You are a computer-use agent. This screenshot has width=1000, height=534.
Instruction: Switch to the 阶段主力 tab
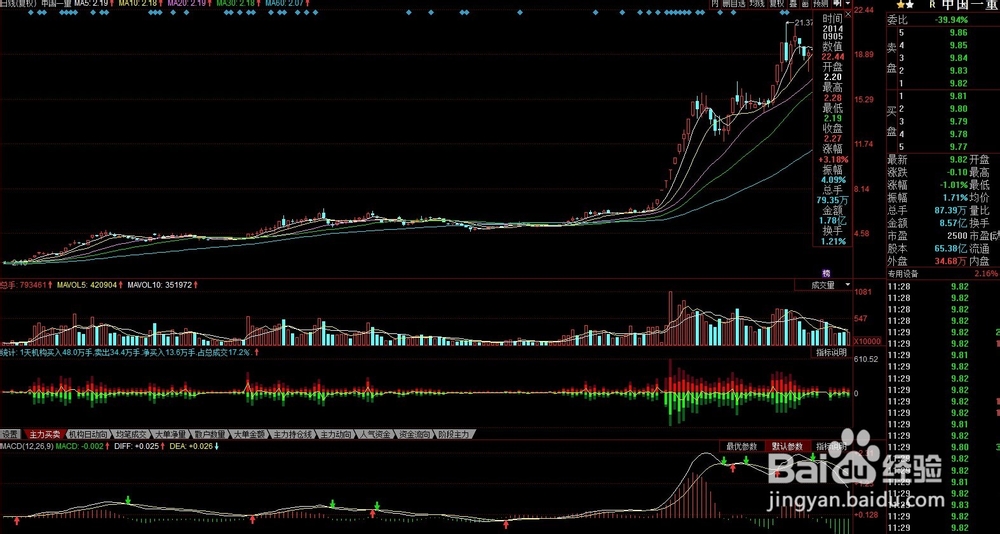(454, 434)
